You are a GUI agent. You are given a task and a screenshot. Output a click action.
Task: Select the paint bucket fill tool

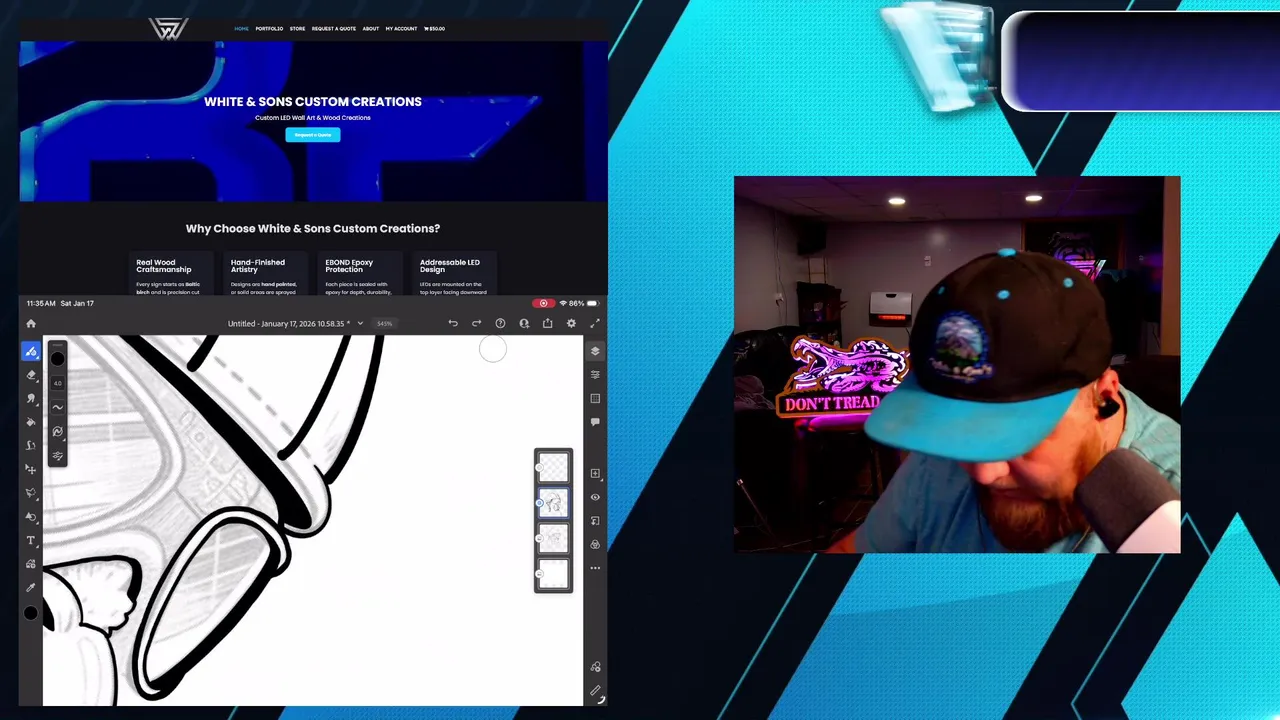coord(31,422)
